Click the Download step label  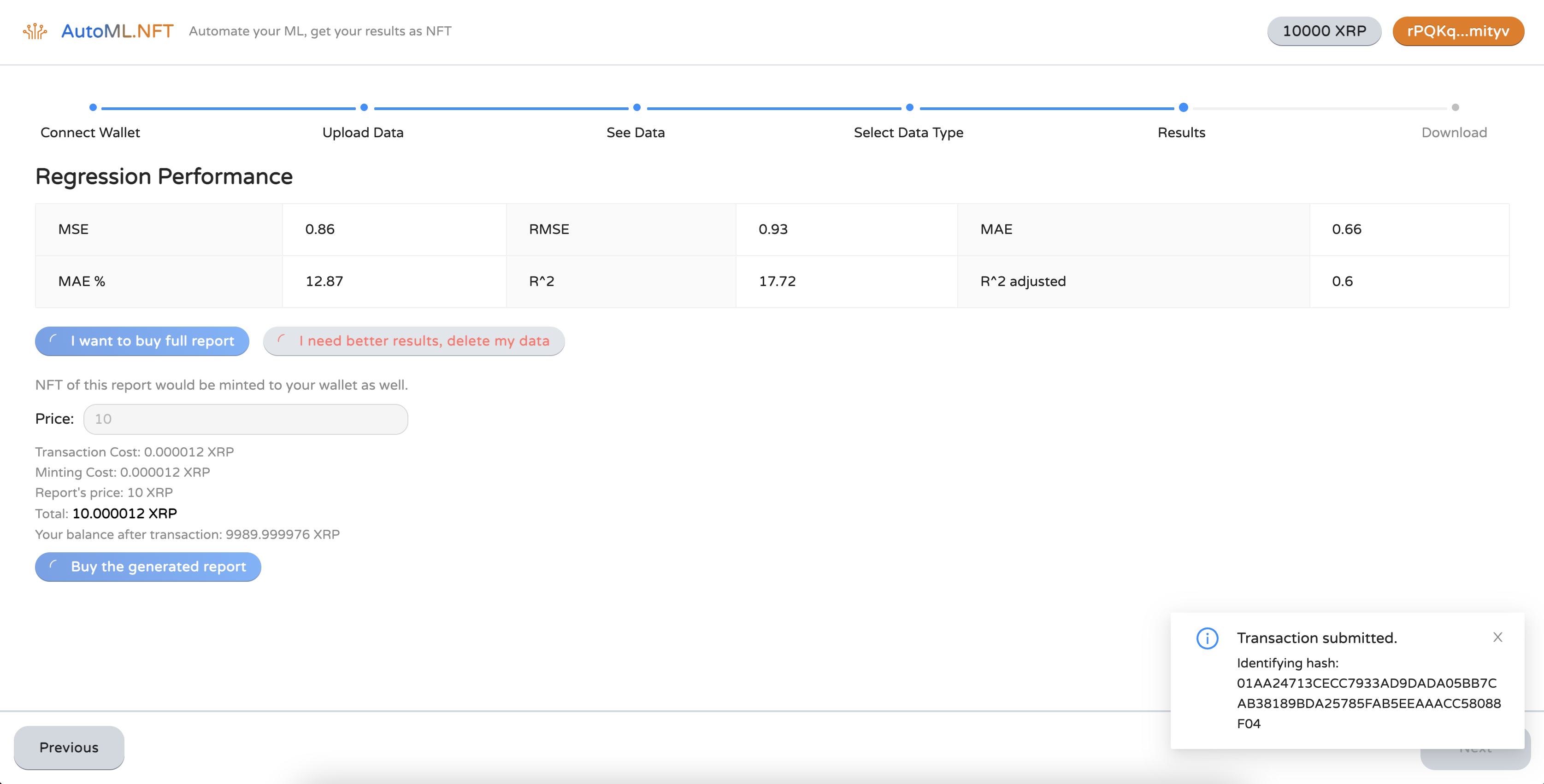[x=1454, y=132]
